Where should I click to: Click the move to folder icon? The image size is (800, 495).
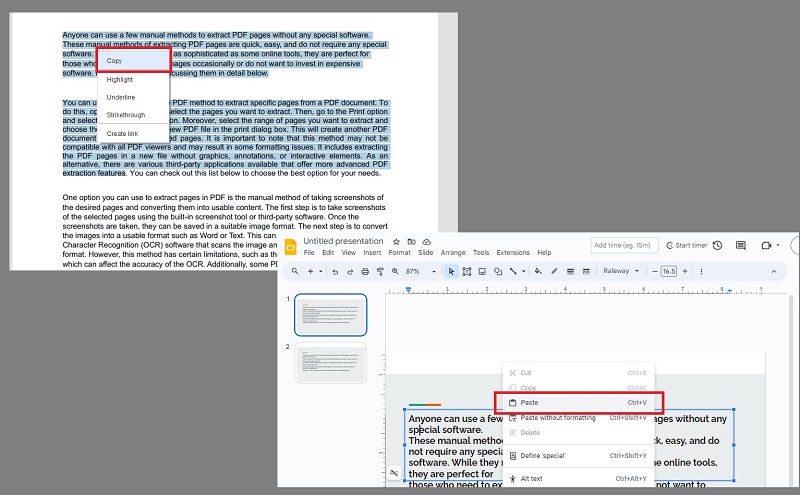[411, 241]
